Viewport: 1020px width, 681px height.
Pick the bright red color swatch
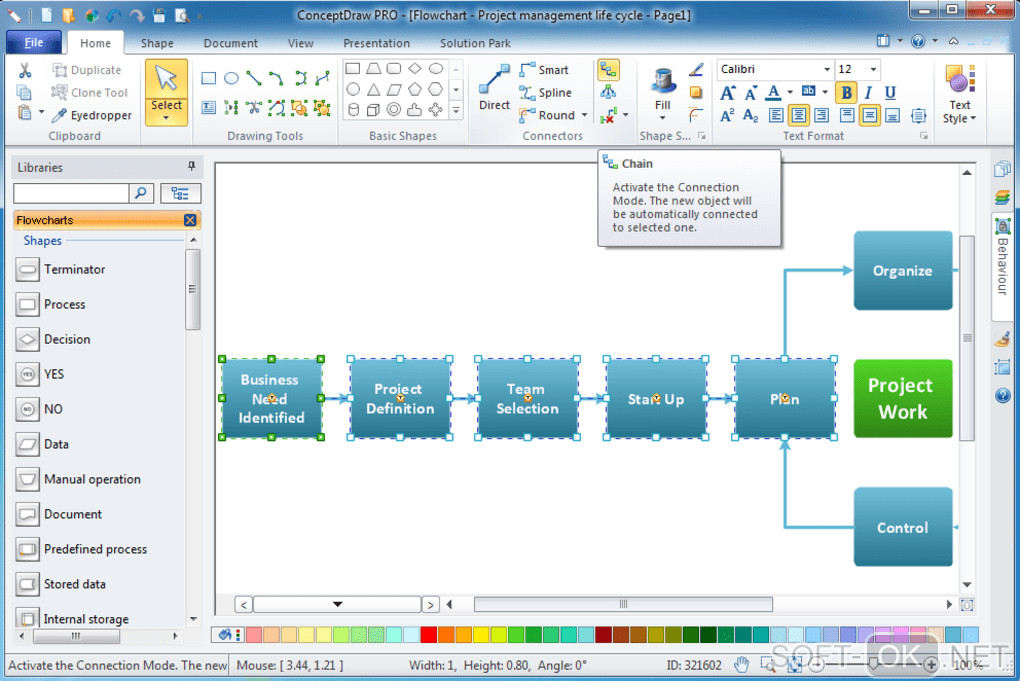(x=428, y=634)
